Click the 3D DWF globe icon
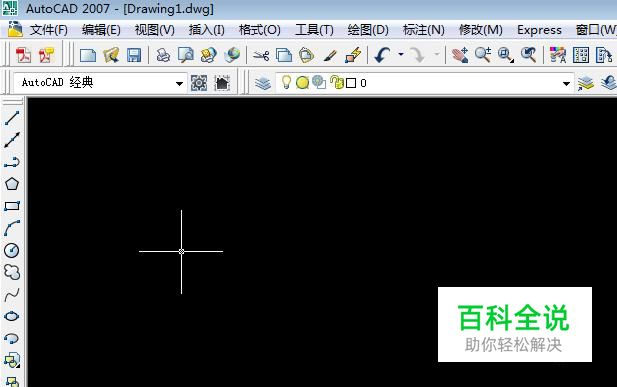 coord(232,55)
